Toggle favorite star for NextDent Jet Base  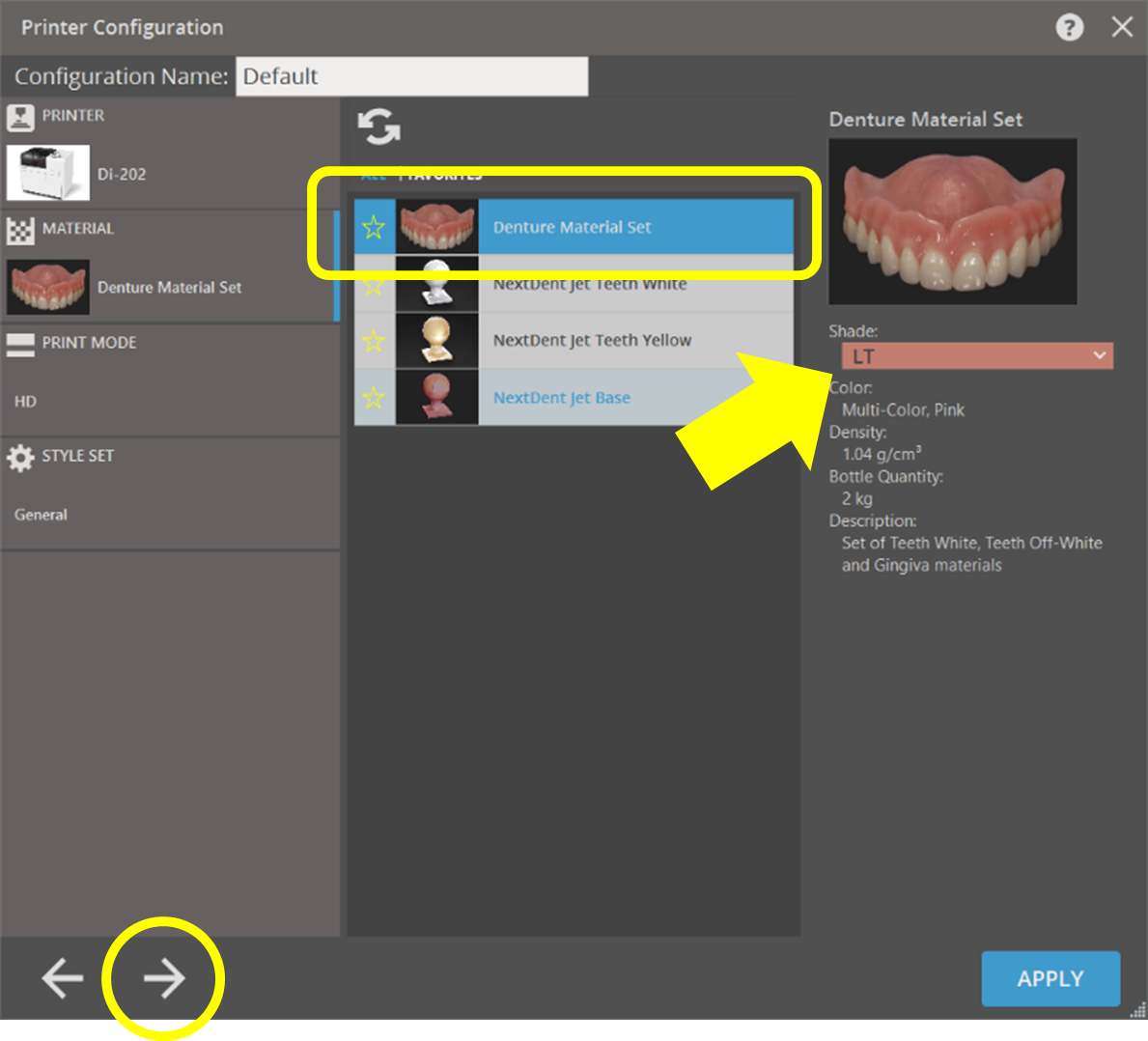click(x=374, y=397)
